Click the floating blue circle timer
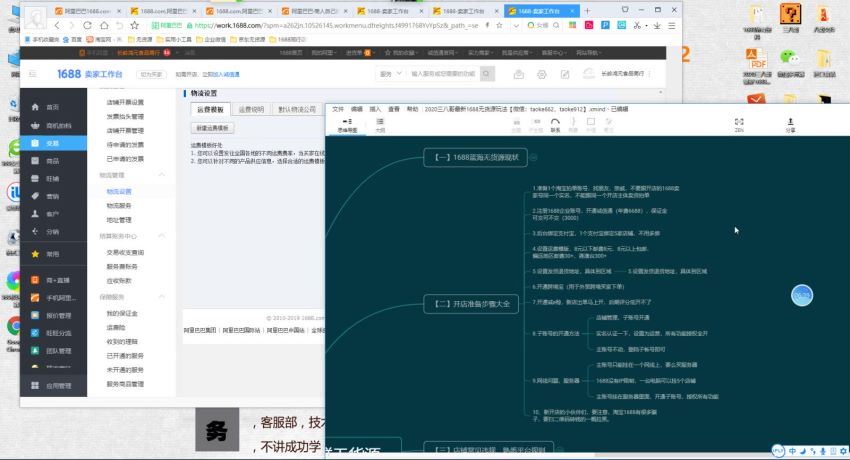This screenshot has width=850, height=460. pyautogui.click(x=802, y=295)
